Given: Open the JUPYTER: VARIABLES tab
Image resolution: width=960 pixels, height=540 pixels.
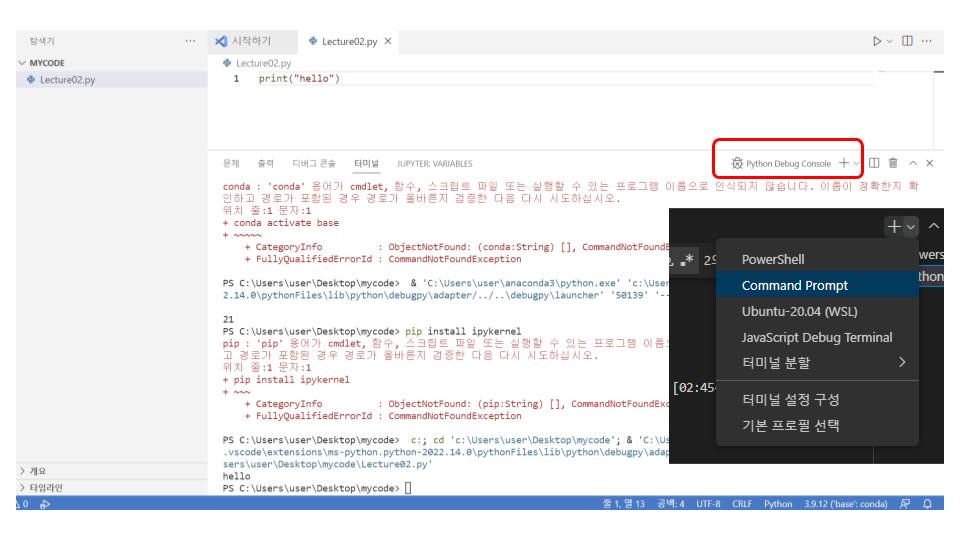Looking at the screenshot, I should click(x=434, y=163).
